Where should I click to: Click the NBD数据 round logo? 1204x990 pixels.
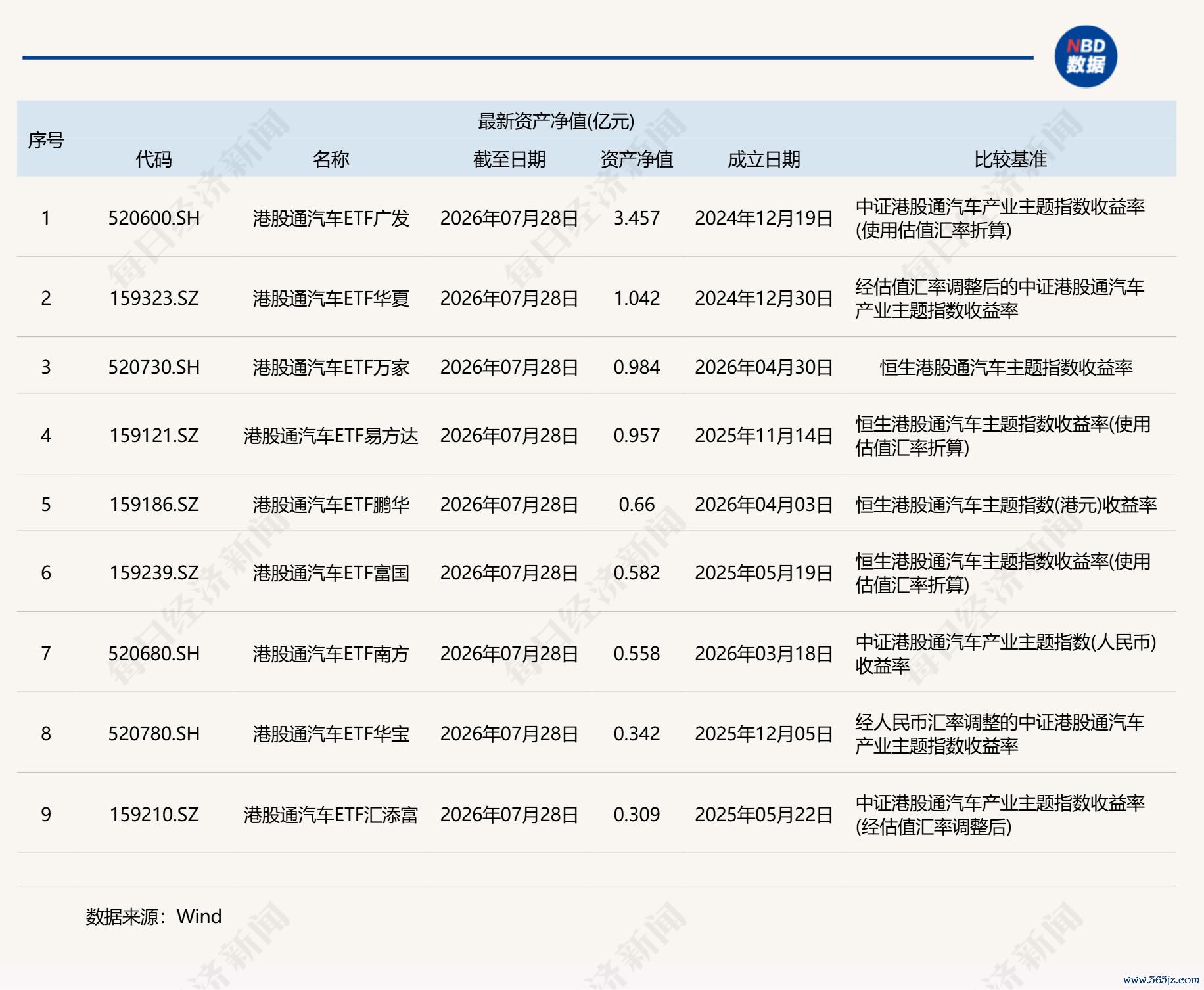click(1086, 56)
